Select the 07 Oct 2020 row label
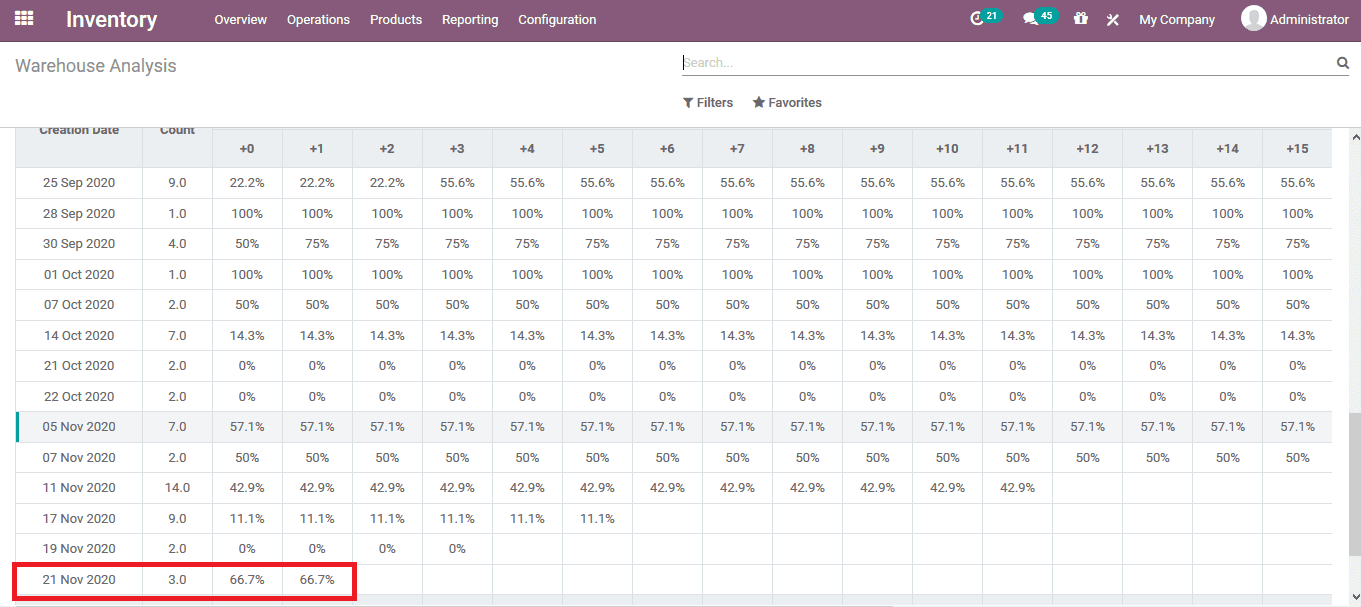Screen dimensions: 1361x607 [x=79, y=305]
